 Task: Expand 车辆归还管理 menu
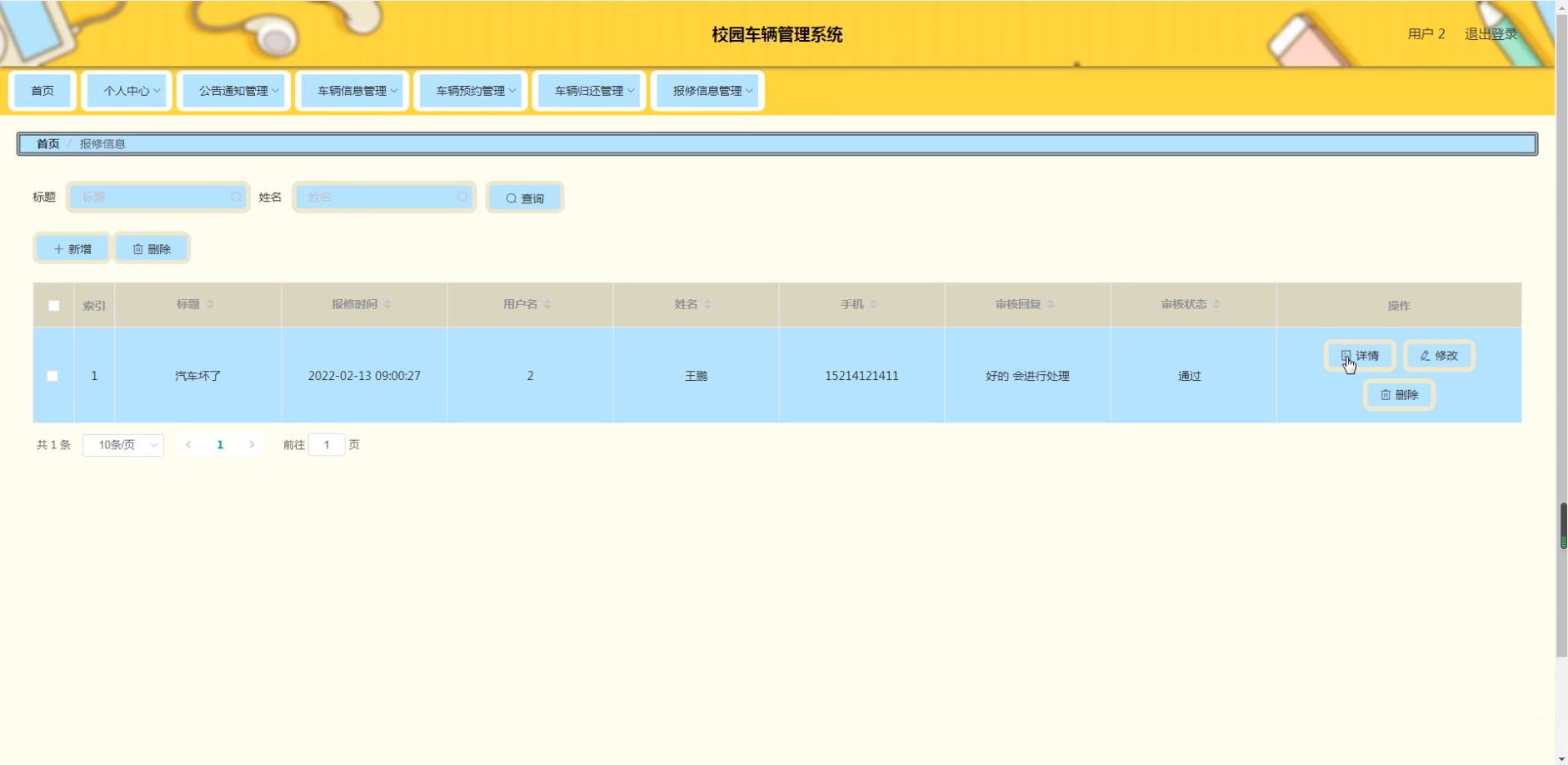[x=590, y=91]
